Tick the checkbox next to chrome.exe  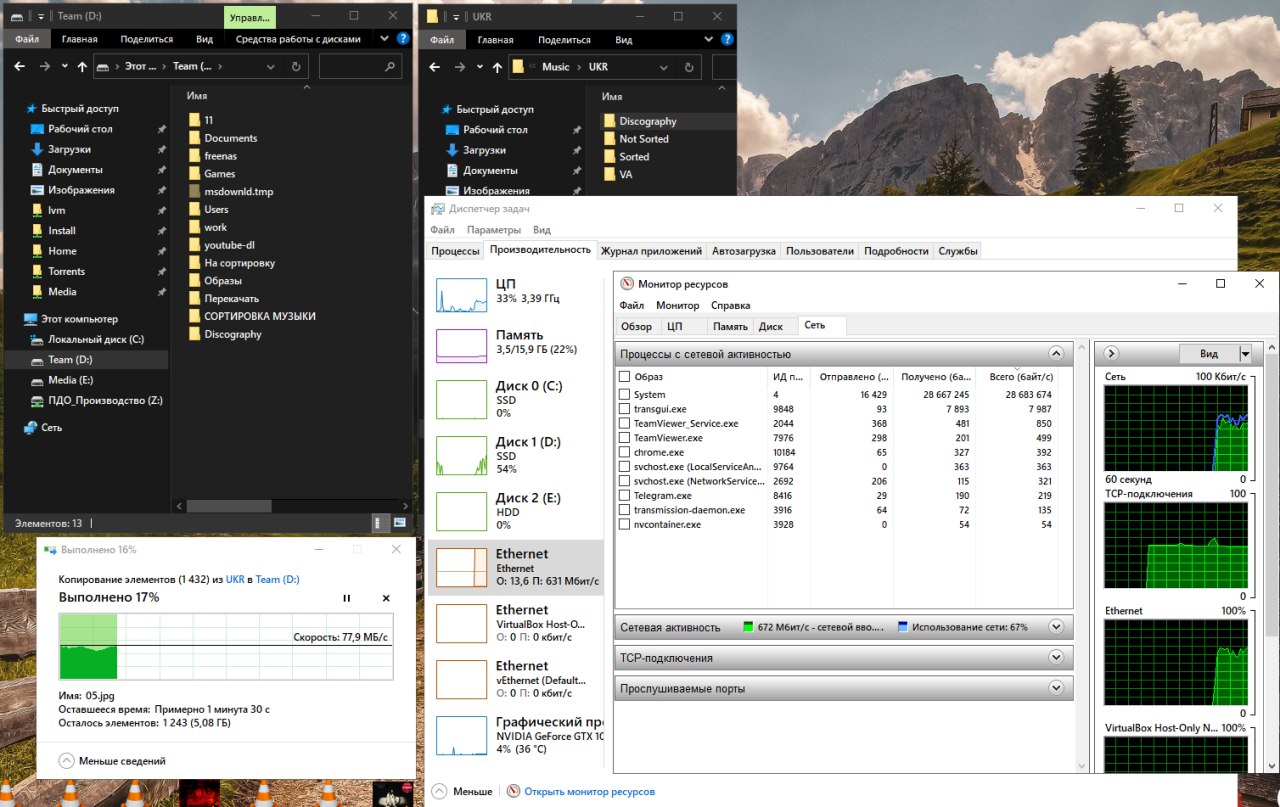[x=625, y=452]
